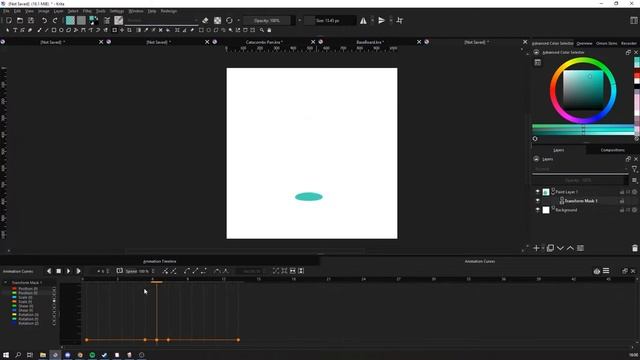Open the toolbar blending mode dropdown

coord(162,20)
